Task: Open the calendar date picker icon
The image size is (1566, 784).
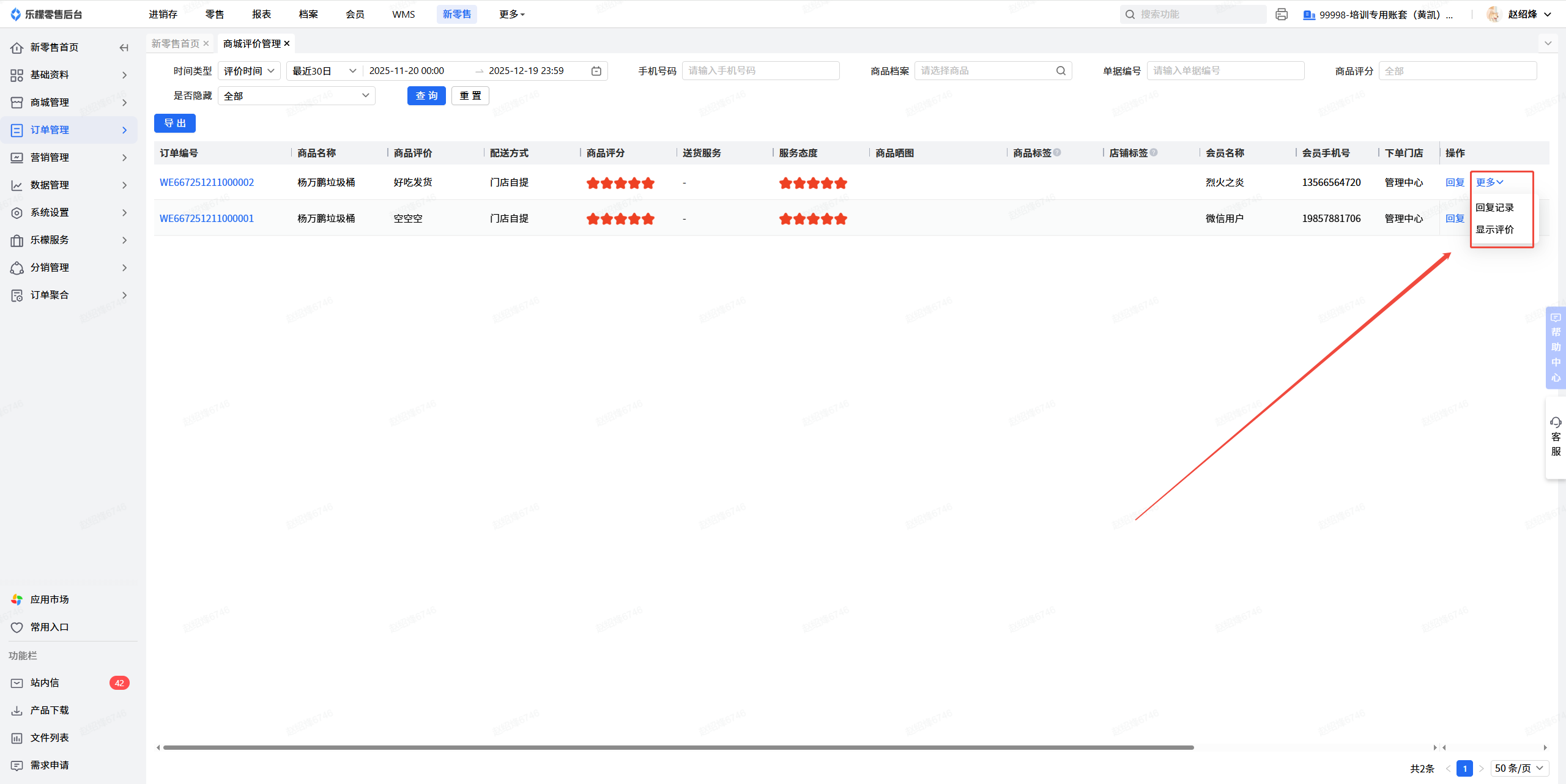Action: point(596,71)
